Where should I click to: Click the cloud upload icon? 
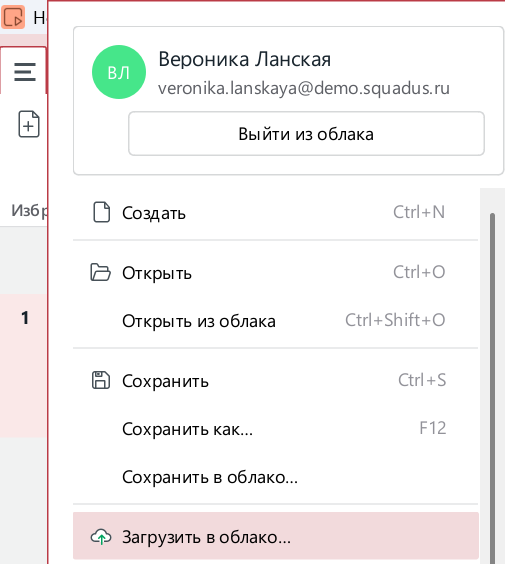(101, 537)
